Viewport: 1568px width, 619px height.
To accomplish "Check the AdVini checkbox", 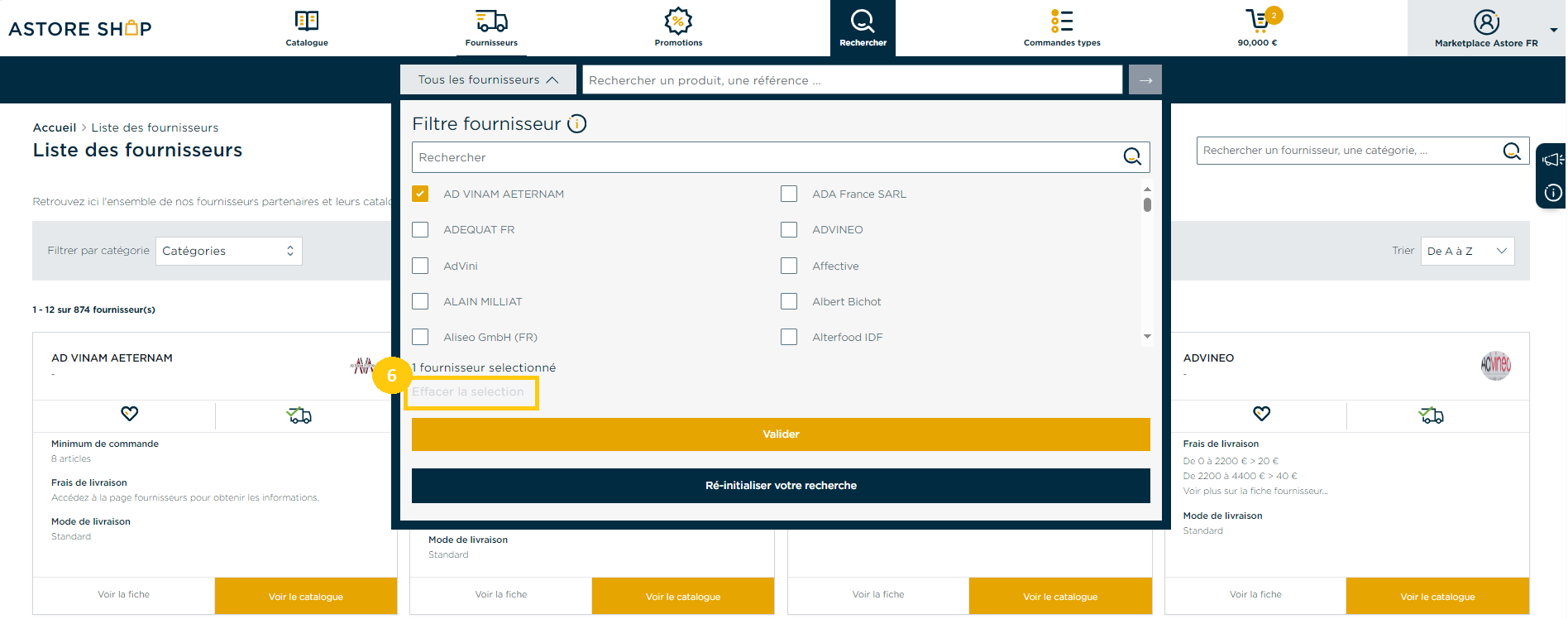I will tap(420, 266).
